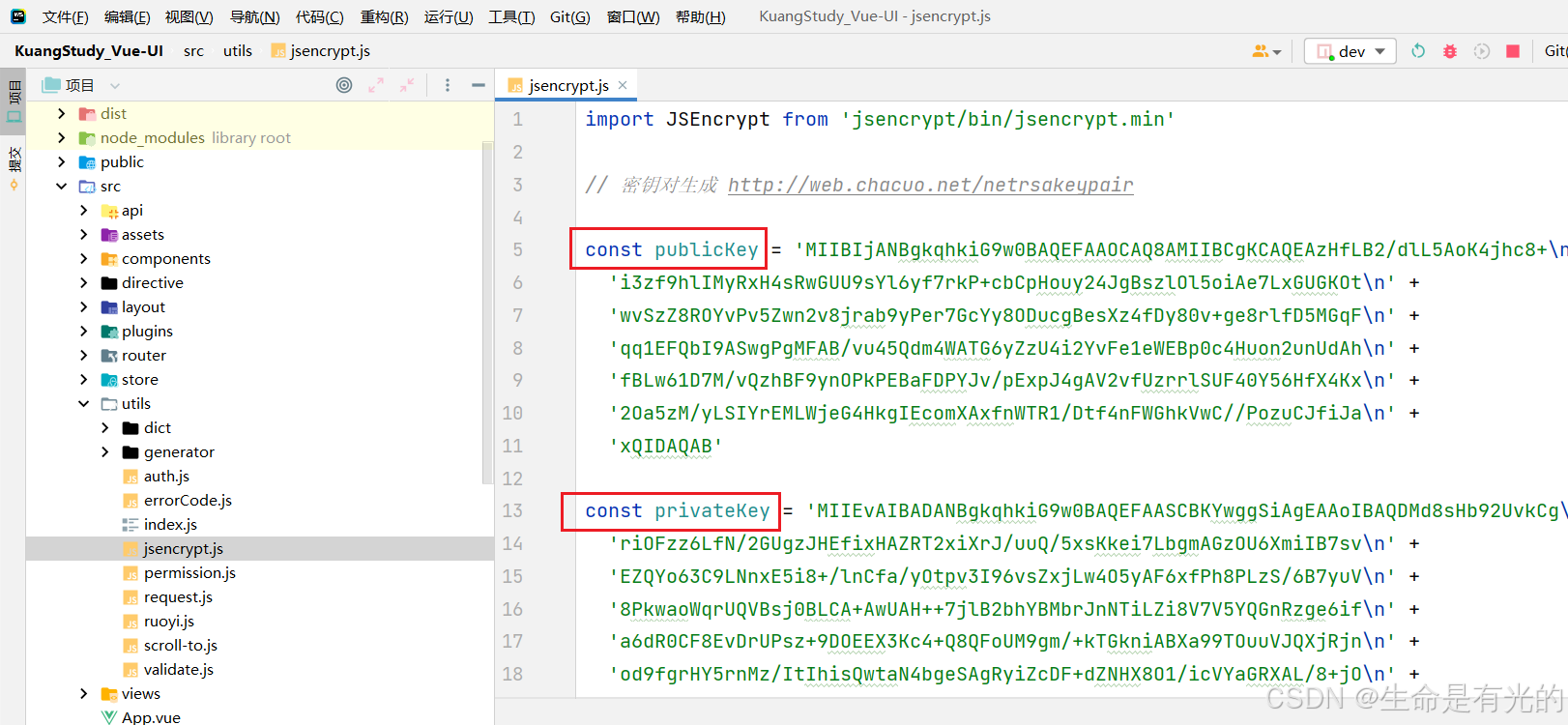Close the jsencrypt.js editor tab
Screen dimensions: 1568x725
[x=623, y=85]
